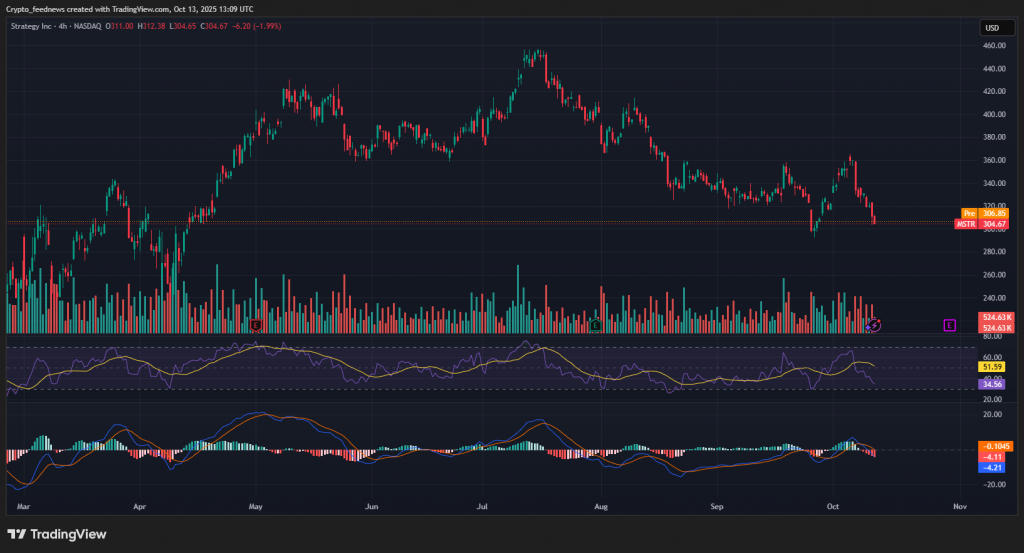Click the lightning bolt news flash icon
The image size is (1024, 553).
[874, 325]
